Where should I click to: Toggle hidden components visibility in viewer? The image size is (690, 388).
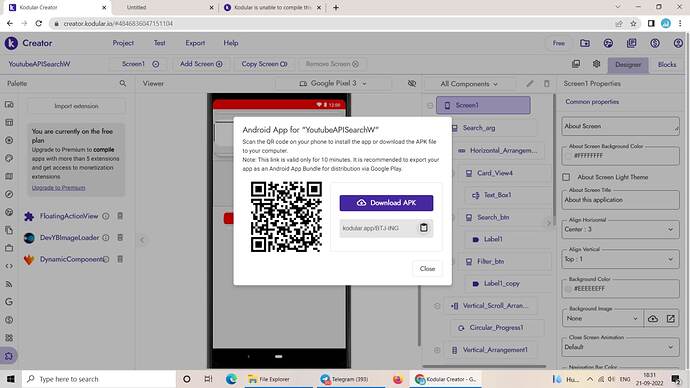pos(411,83)
